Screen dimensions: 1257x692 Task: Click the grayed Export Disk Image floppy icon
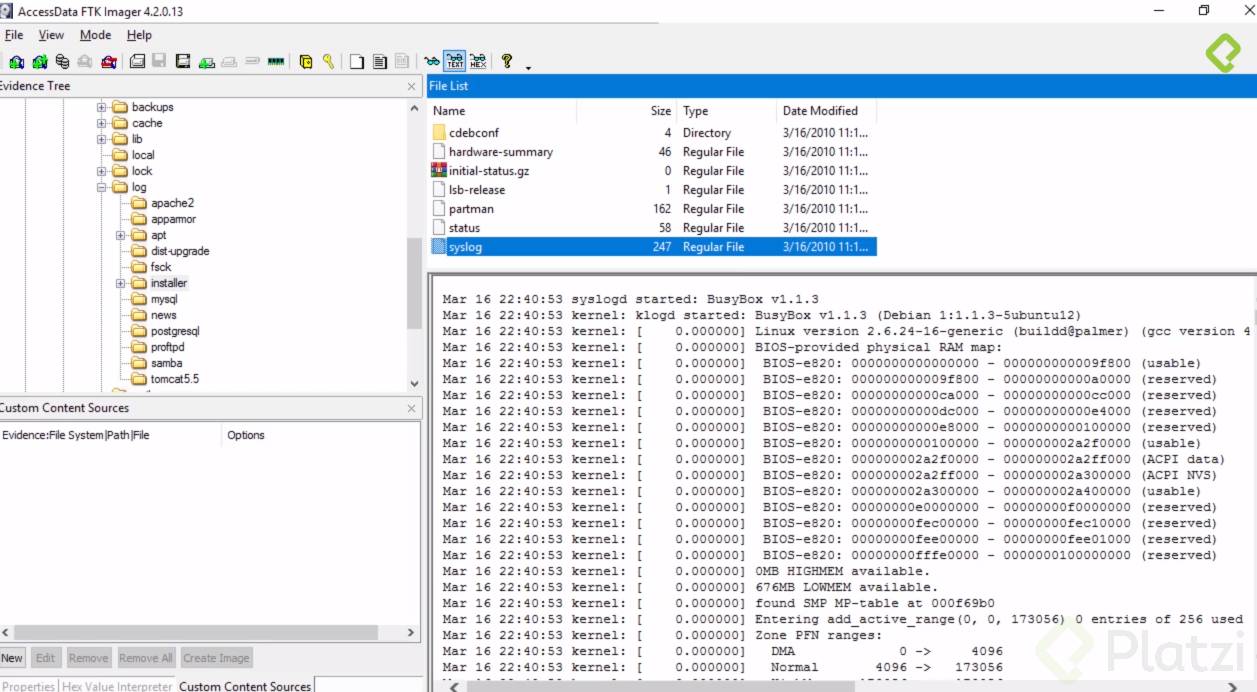click(x=159, y=62)
